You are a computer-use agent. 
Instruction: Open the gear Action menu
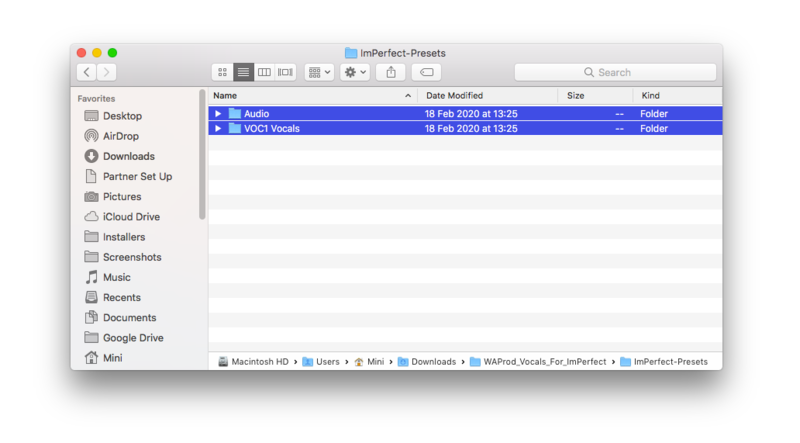(x=355, y=72)
